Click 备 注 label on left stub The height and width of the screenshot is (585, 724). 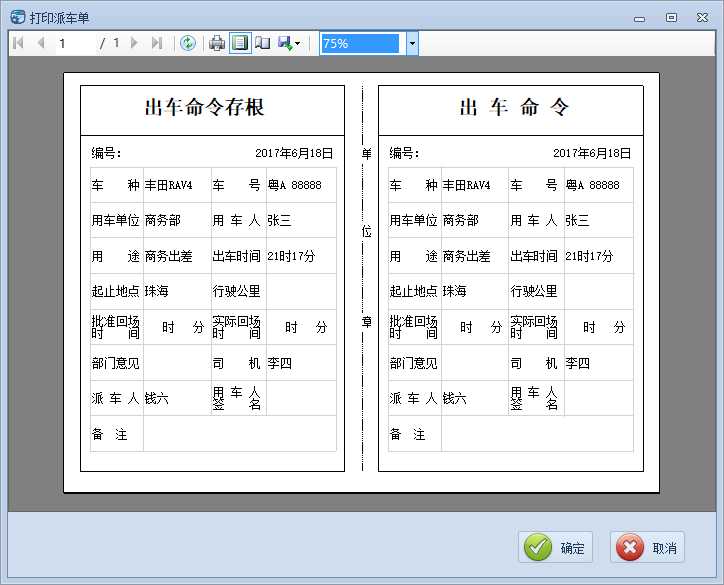pos(109,434)
